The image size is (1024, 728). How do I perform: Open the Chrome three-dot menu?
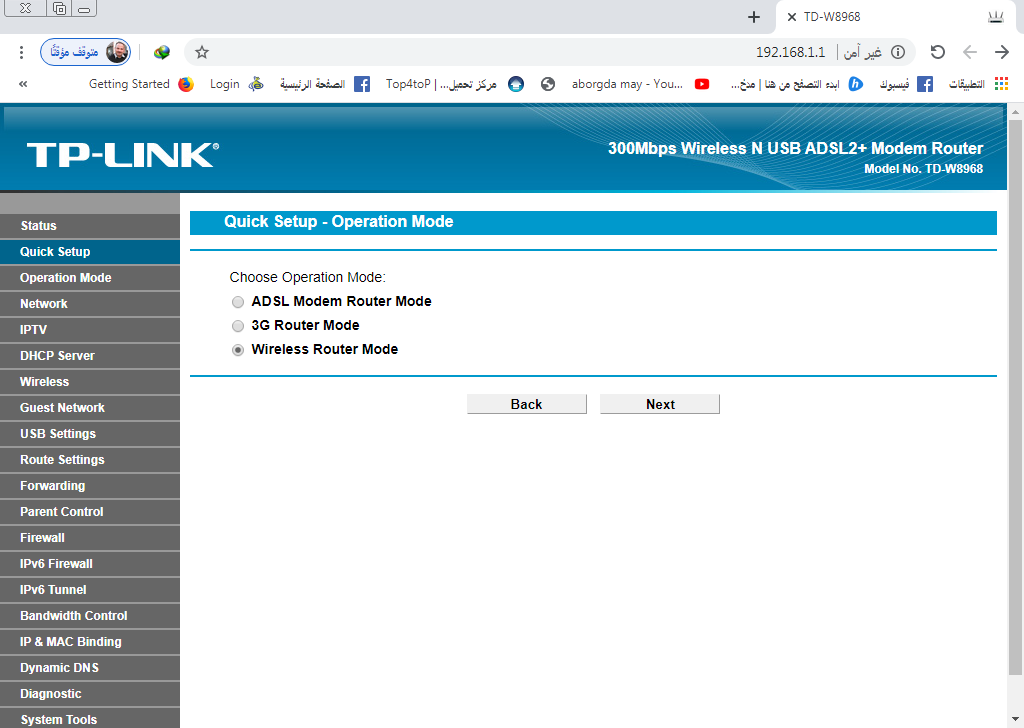[21, 52]
